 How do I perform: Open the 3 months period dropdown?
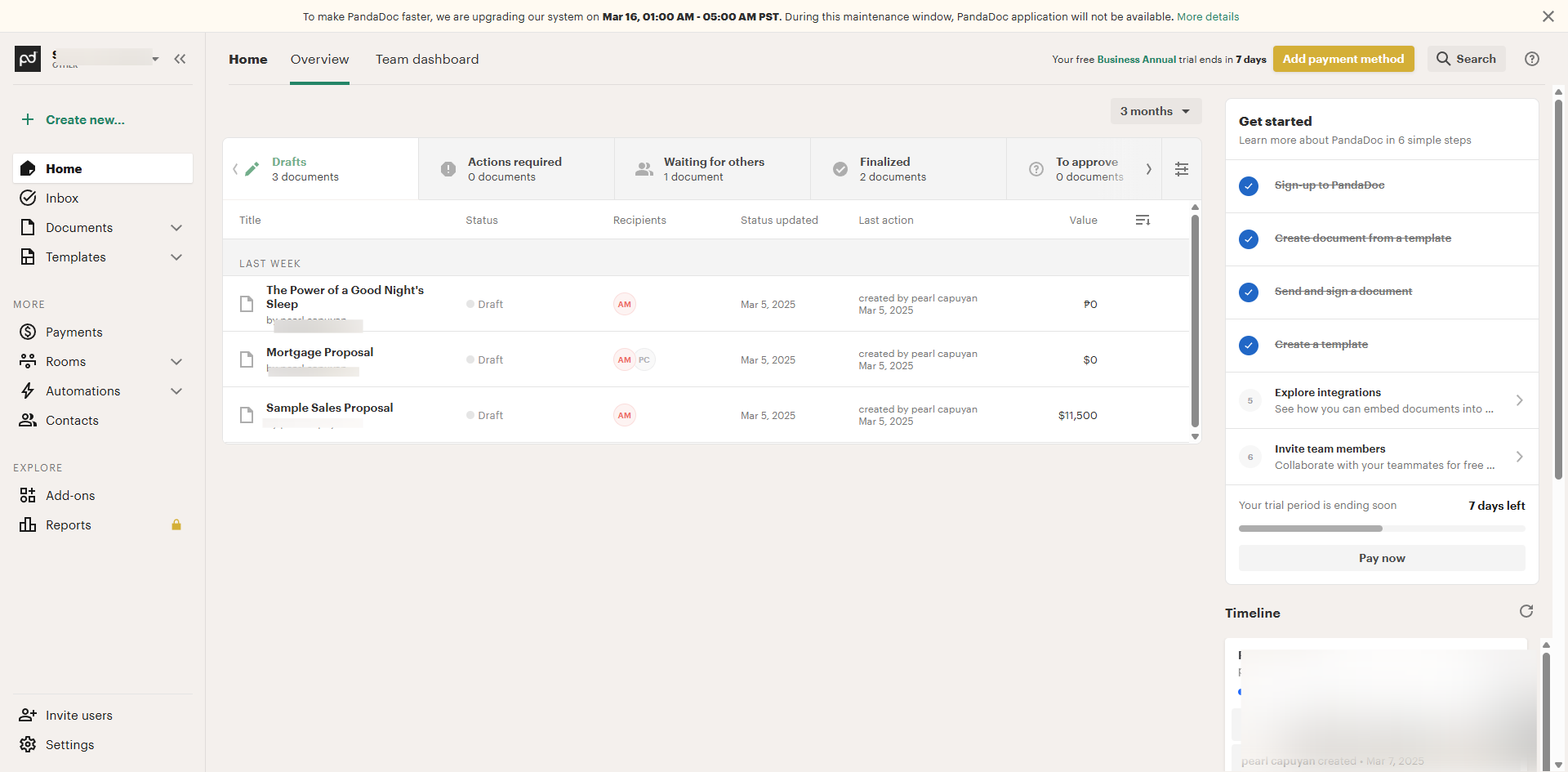pos(1156,111)
